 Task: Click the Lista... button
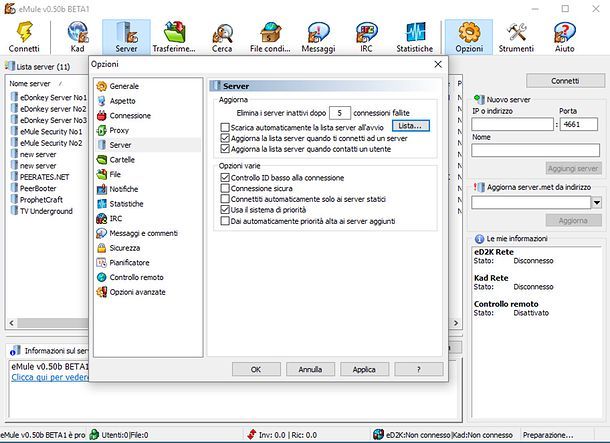tap(410, 126)
